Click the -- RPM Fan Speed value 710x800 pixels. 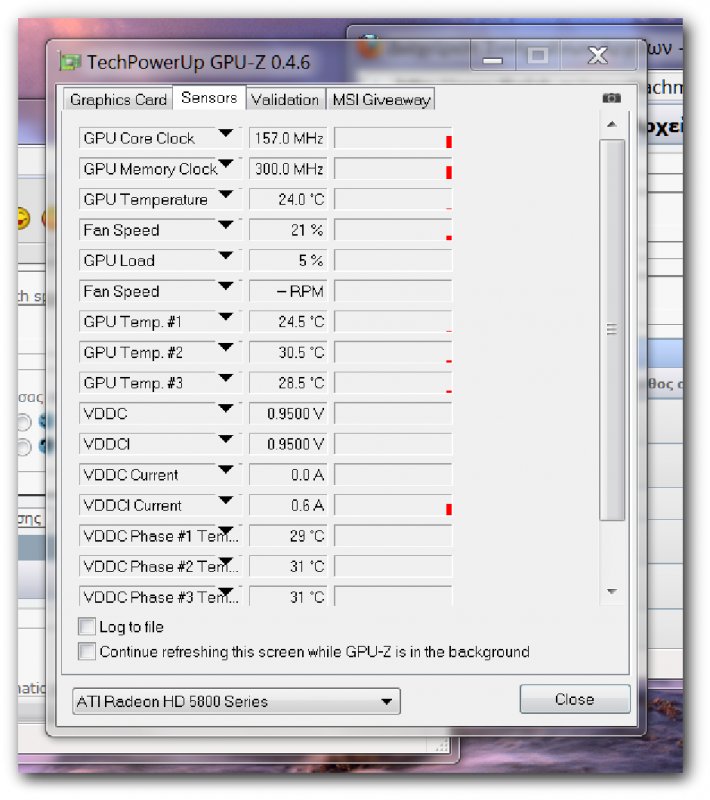[x=288, y=291]
